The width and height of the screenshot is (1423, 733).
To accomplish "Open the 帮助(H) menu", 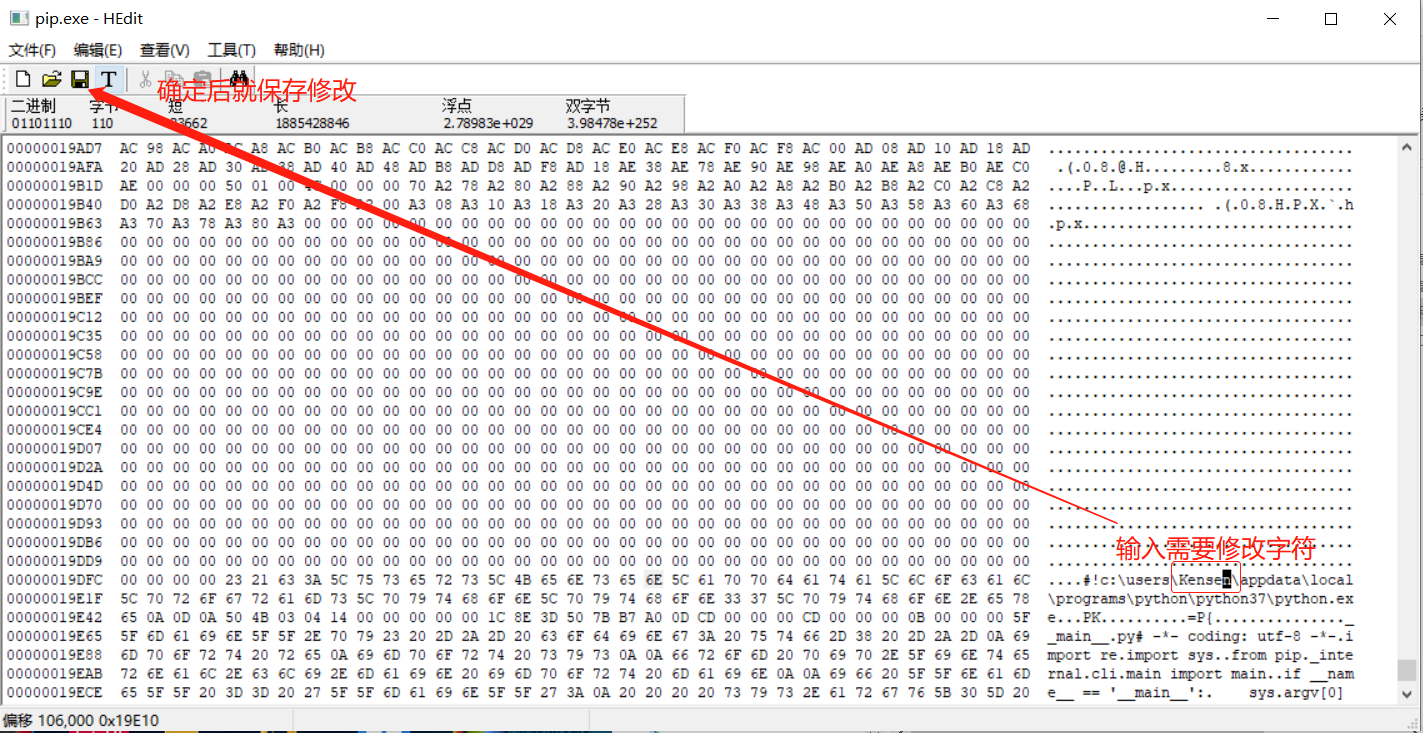I will (298, 50).
